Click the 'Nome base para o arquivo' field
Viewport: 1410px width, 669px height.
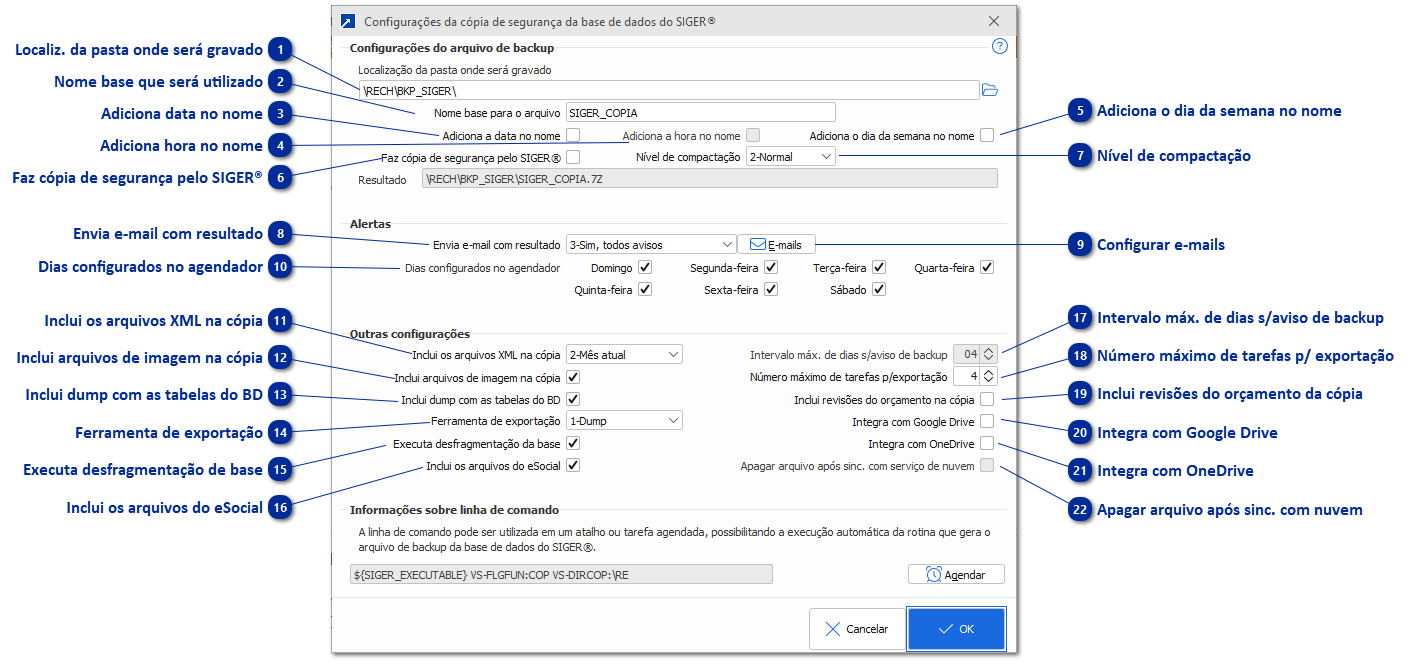(x=700, y=112)
